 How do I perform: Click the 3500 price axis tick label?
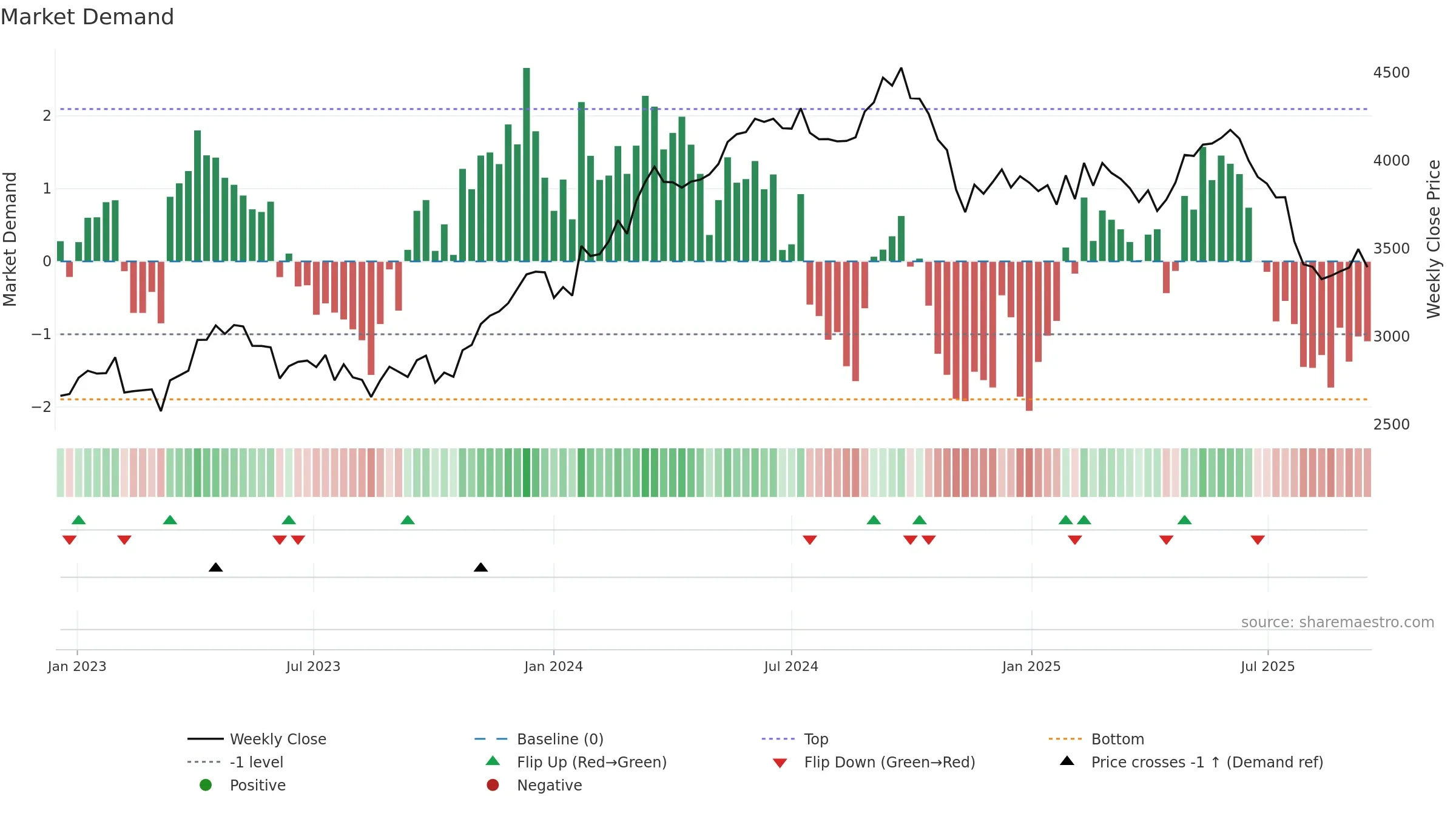[1392, 249]
